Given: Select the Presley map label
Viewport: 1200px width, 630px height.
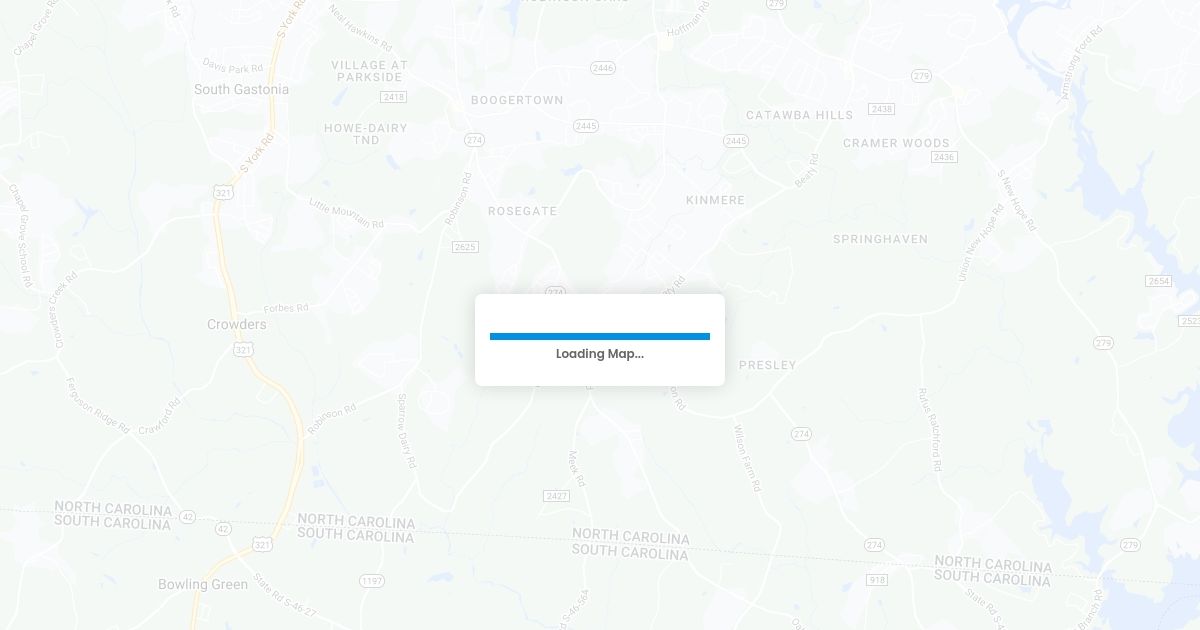Looking at the screenshot, I should click(768, 365).
